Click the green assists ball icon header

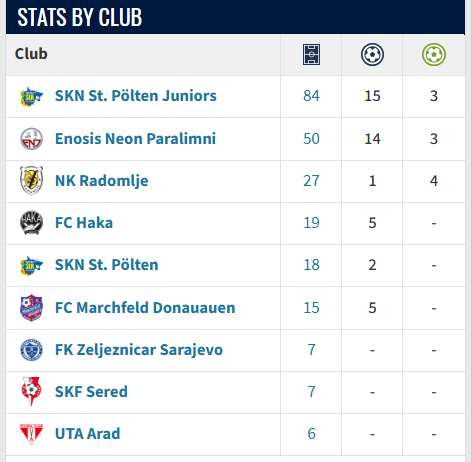point(434,54)
